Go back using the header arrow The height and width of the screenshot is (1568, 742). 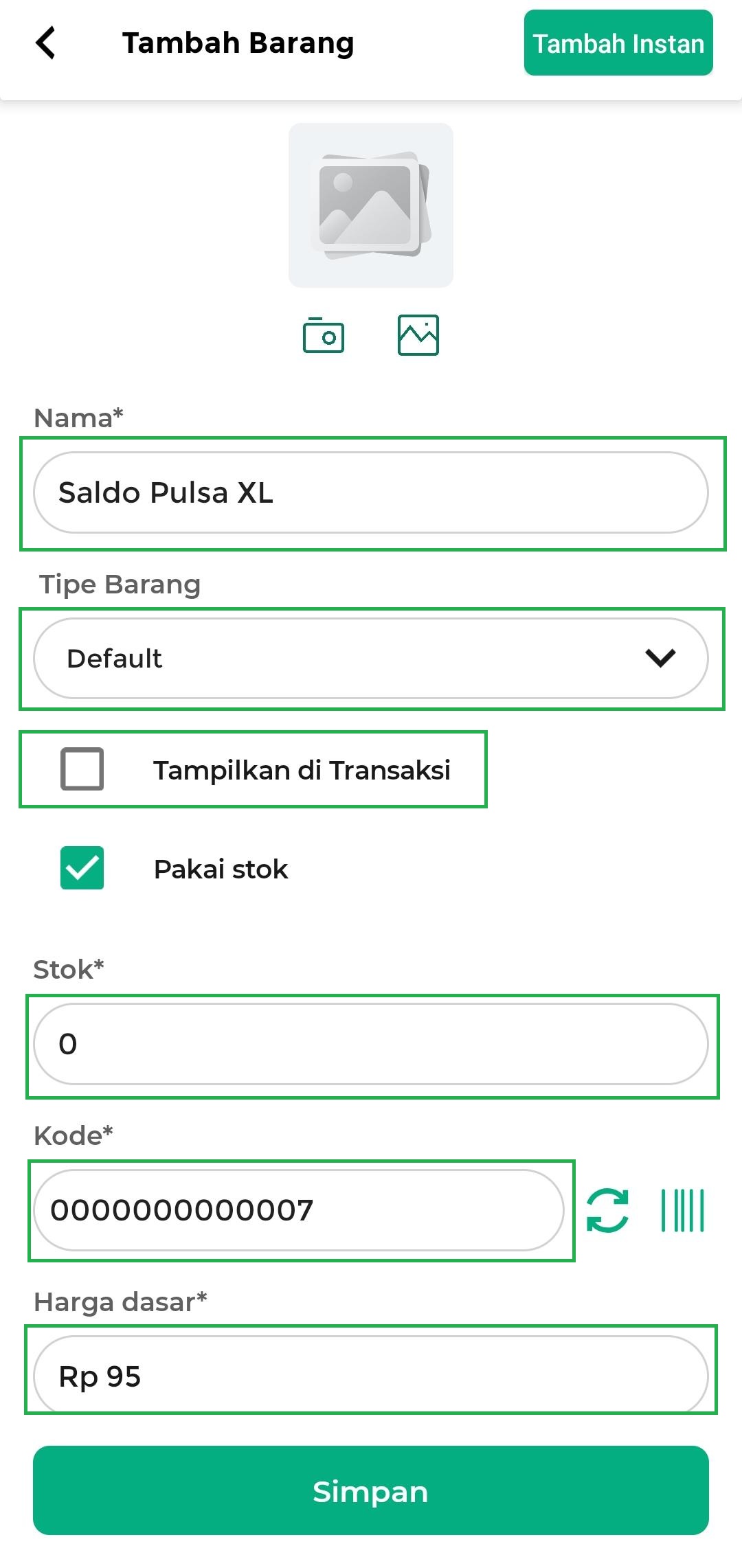[x=45, y=43]
